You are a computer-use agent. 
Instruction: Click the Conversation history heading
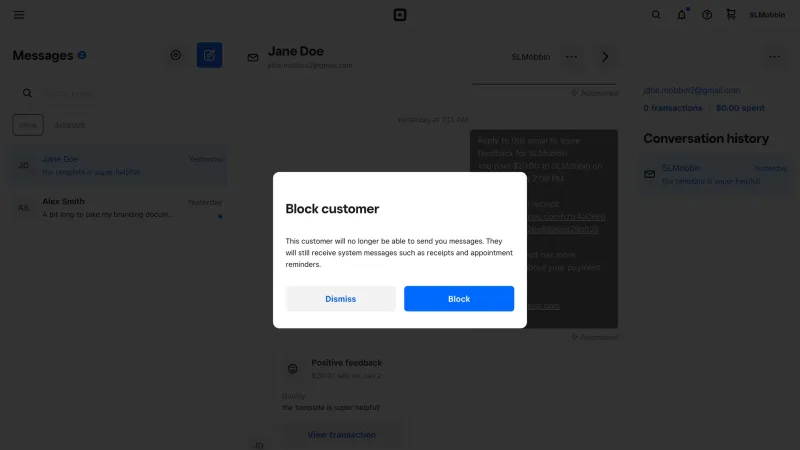(706, 139)
